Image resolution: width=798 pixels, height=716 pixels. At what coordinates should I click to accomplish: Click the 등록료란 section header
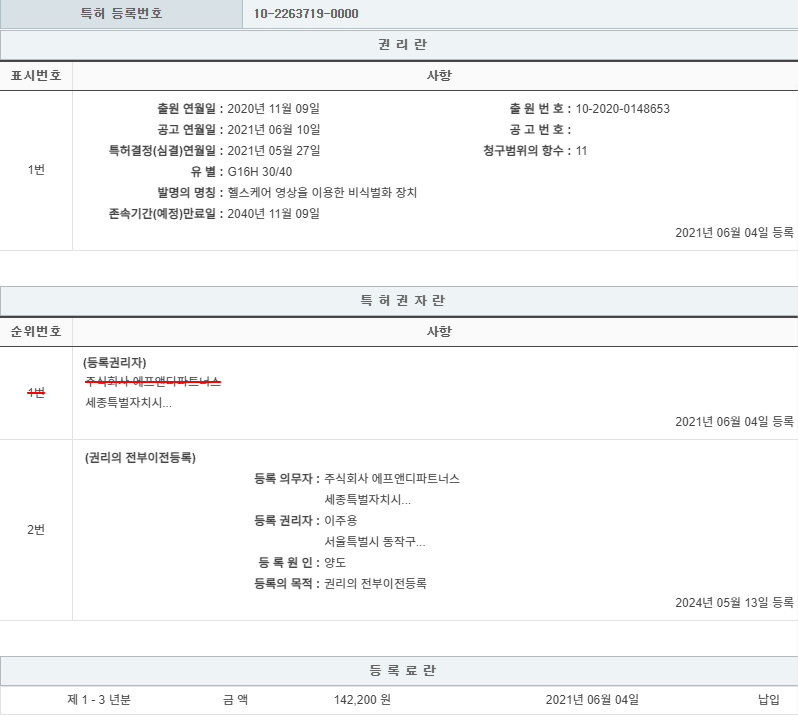click(x=399, y=671)
